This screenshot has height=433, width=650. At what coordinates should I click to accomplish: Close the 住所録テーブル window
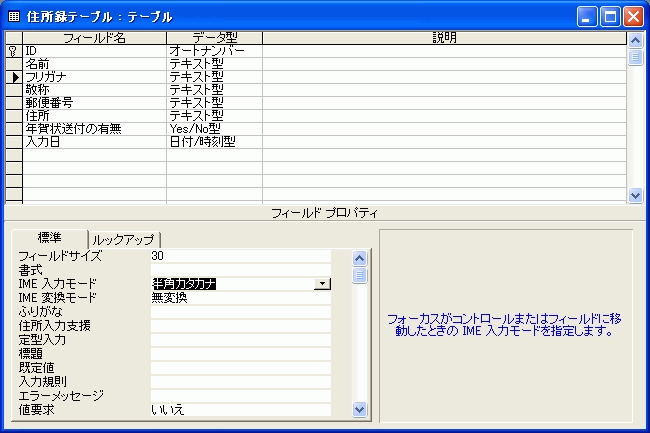pyautogui.click(x=633, y=17)
